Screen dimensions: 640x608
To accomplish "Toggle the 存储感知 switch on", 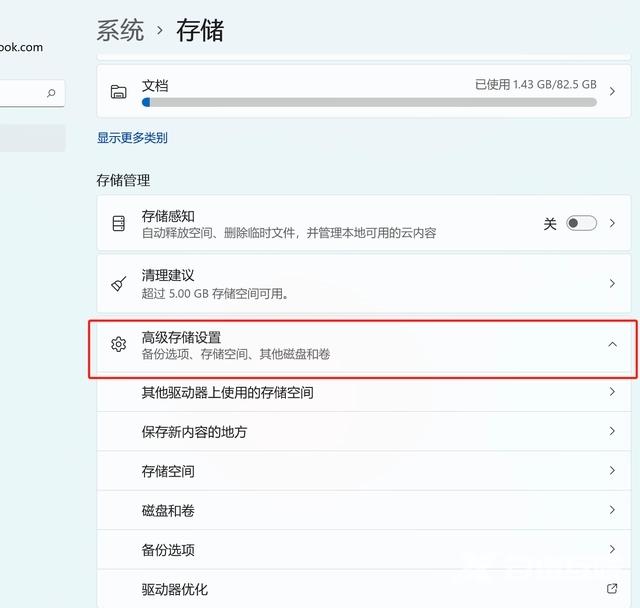I will [x=581, y=223].
